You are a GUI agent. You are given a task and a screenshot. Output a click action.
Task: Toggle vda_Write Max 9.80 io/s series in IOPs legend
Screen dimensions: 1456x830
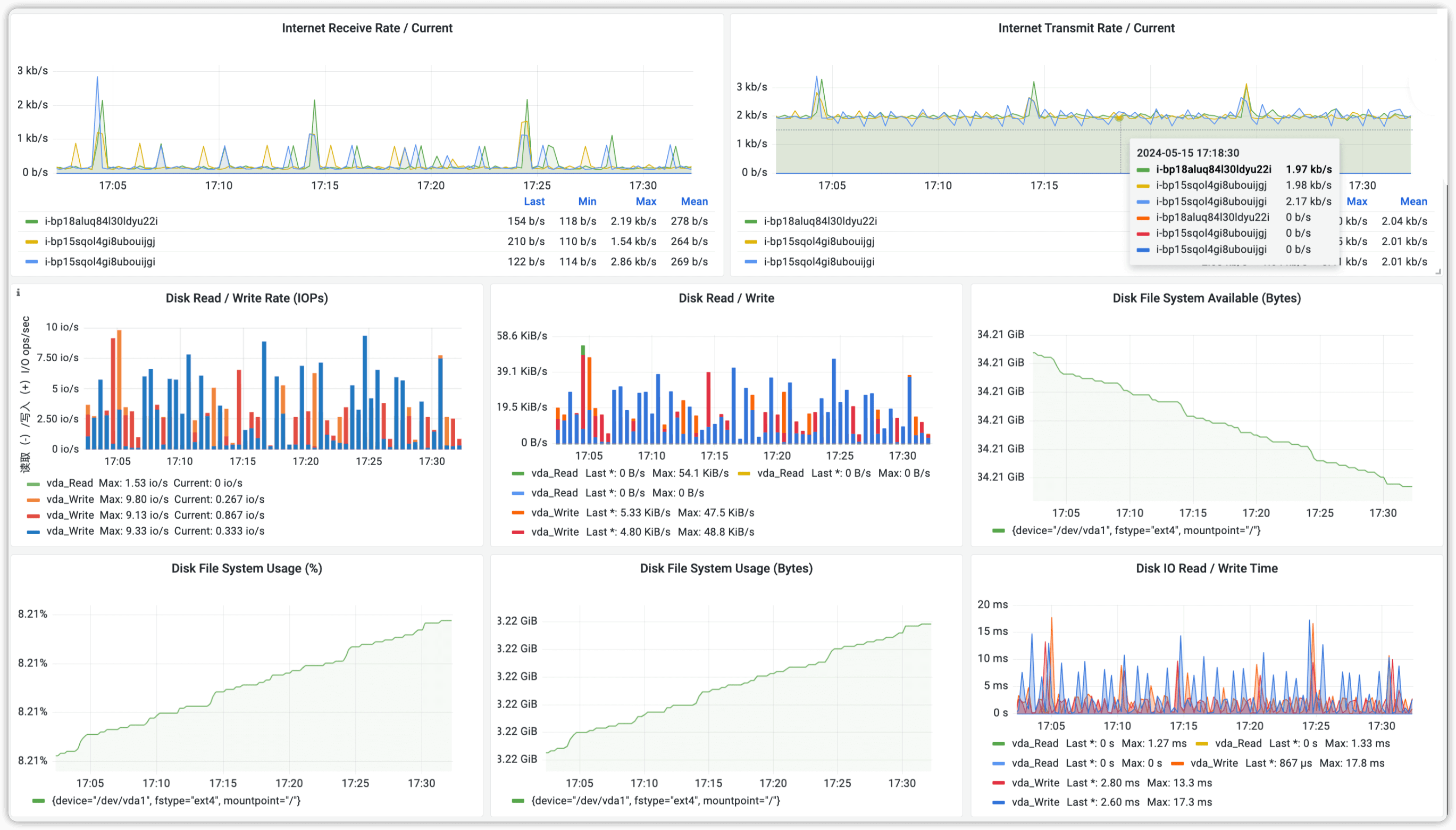click(70, 499)
